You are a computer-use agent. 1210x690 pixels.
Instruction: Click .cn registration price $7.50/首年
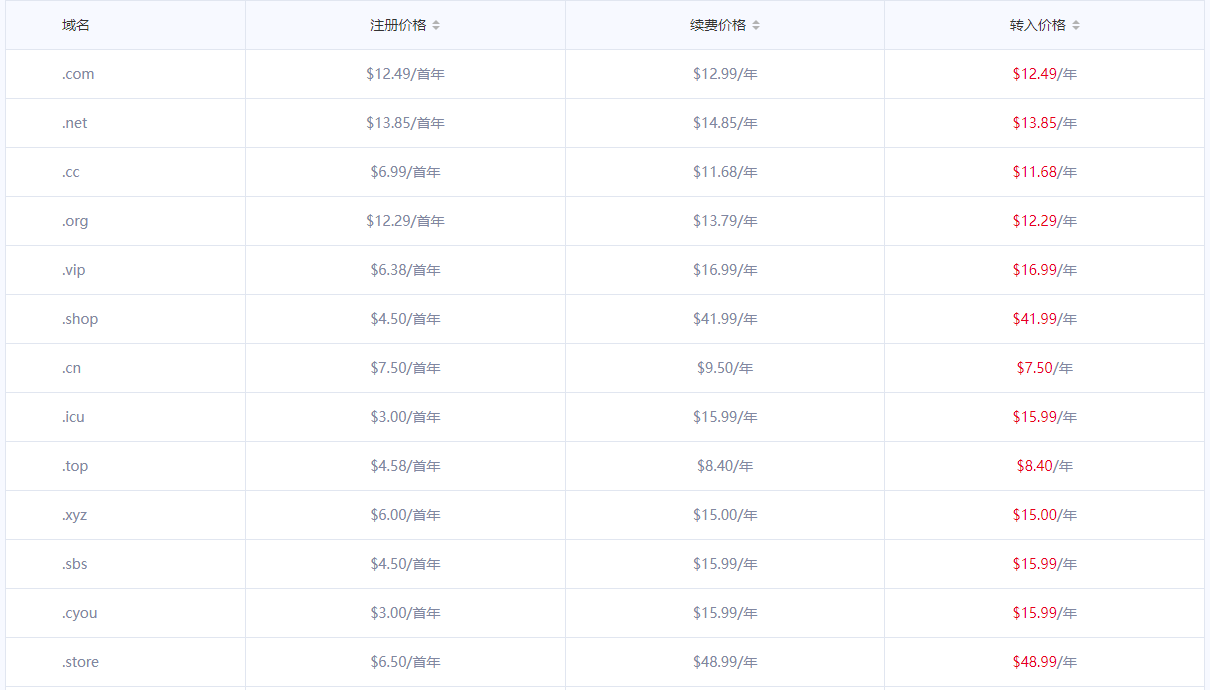(x=405, y=368)
